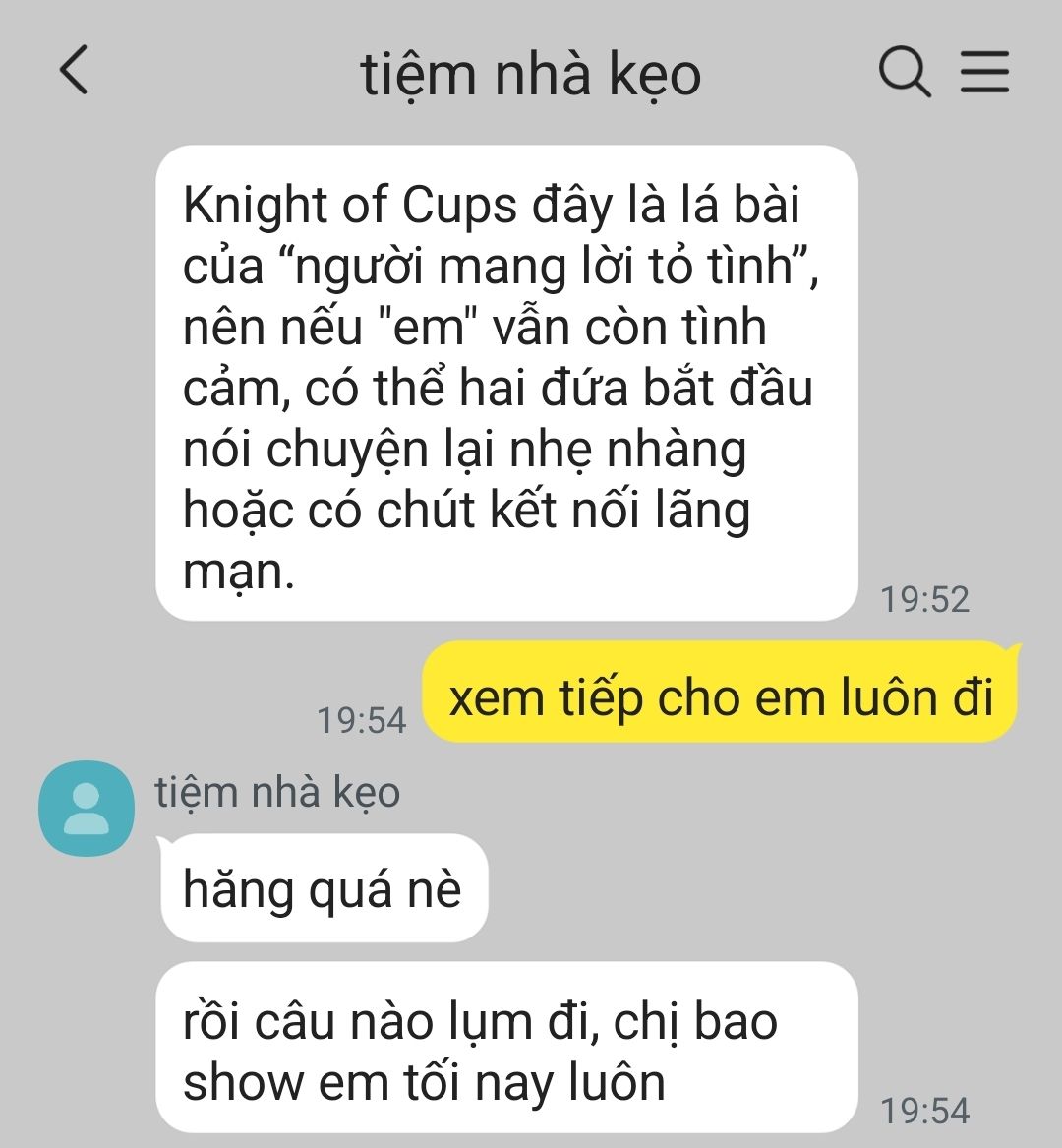Tap the chat title tiệm nhà kẹo
1062x1148 pixels.
531,75
